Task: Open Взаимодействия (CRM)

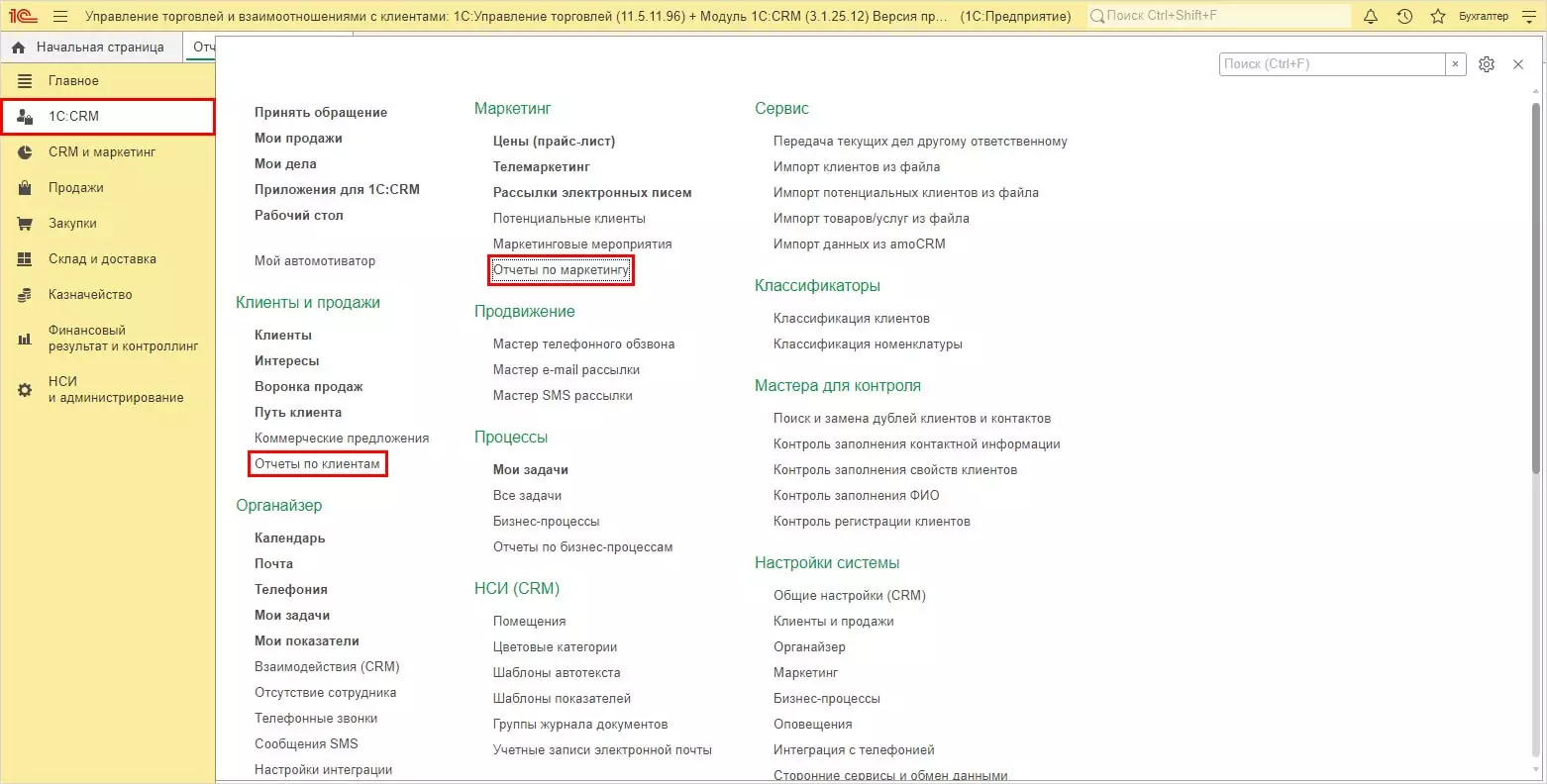Action: [327, 666]
